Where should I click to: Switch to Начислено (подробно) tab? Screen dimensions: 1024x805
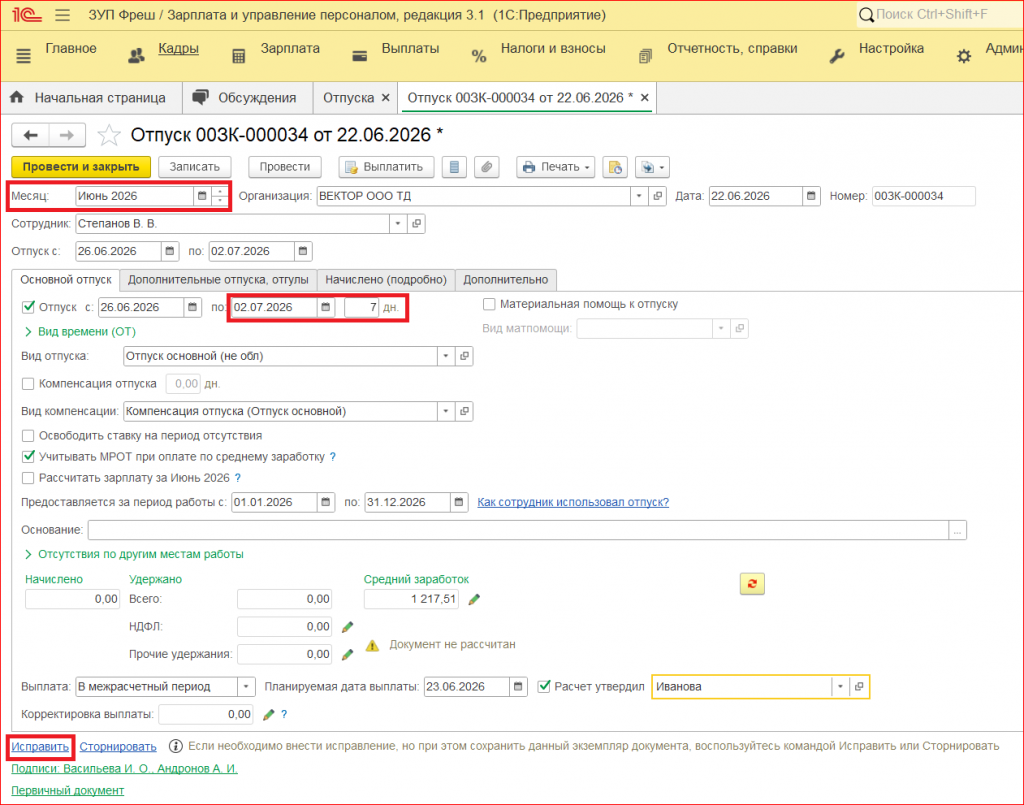coord(386,280)
